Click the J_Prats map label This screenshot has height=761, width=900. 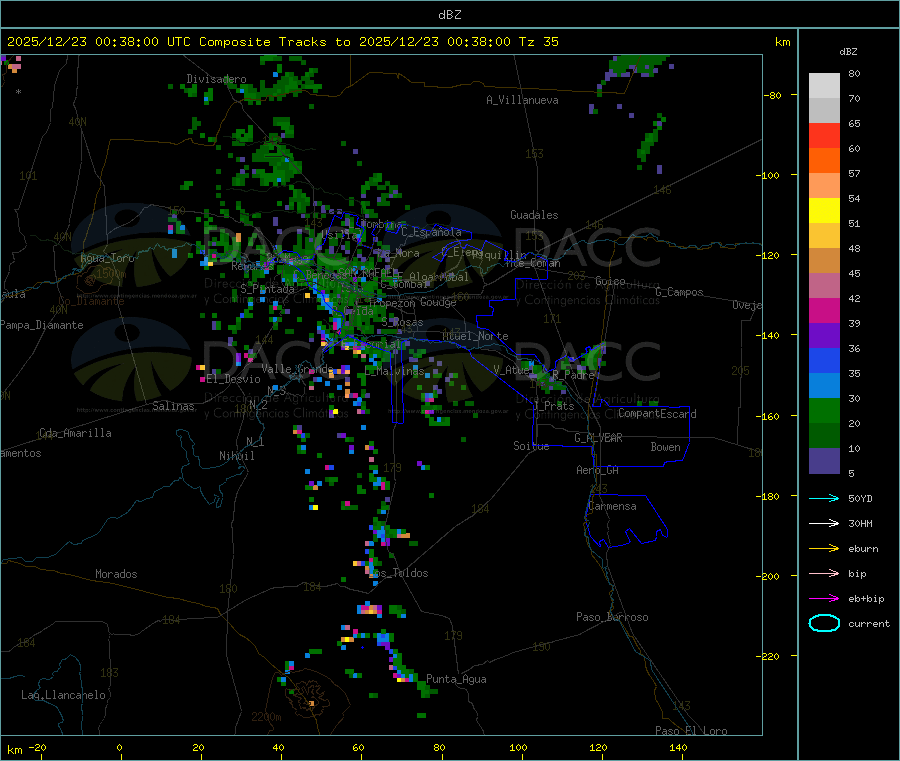click(553, 406)
